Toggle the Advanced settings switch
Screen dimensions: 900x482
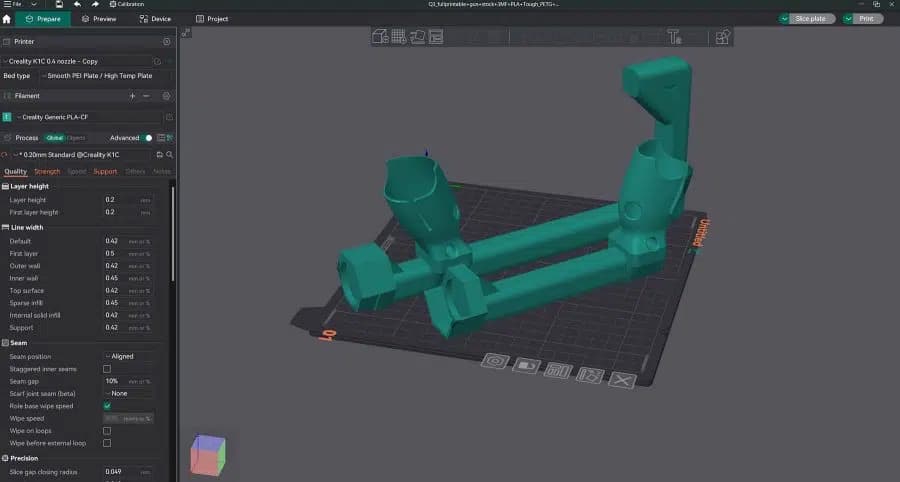click(148, 138)
